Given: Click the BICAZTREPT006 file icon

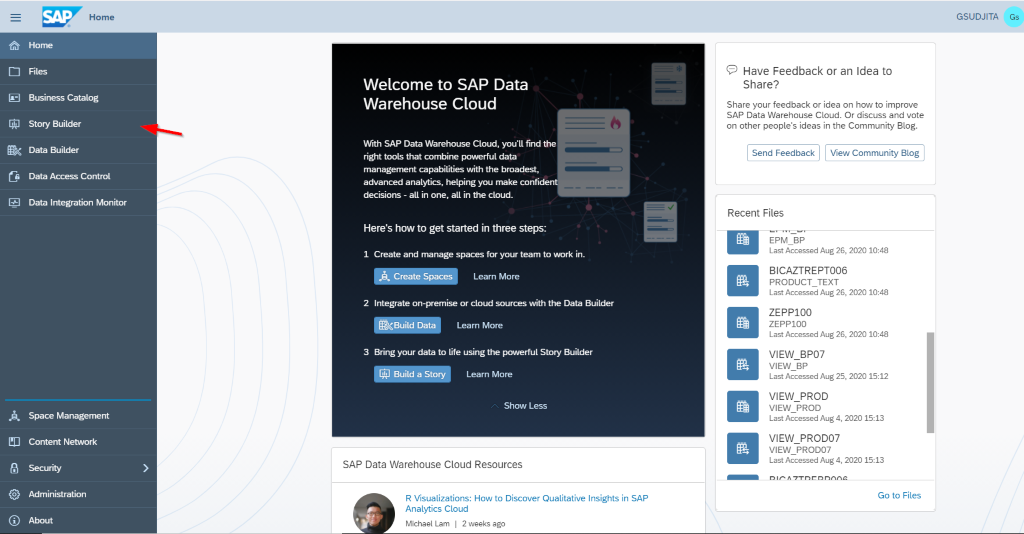Looking at the screenshot, I should coord(743,281).
